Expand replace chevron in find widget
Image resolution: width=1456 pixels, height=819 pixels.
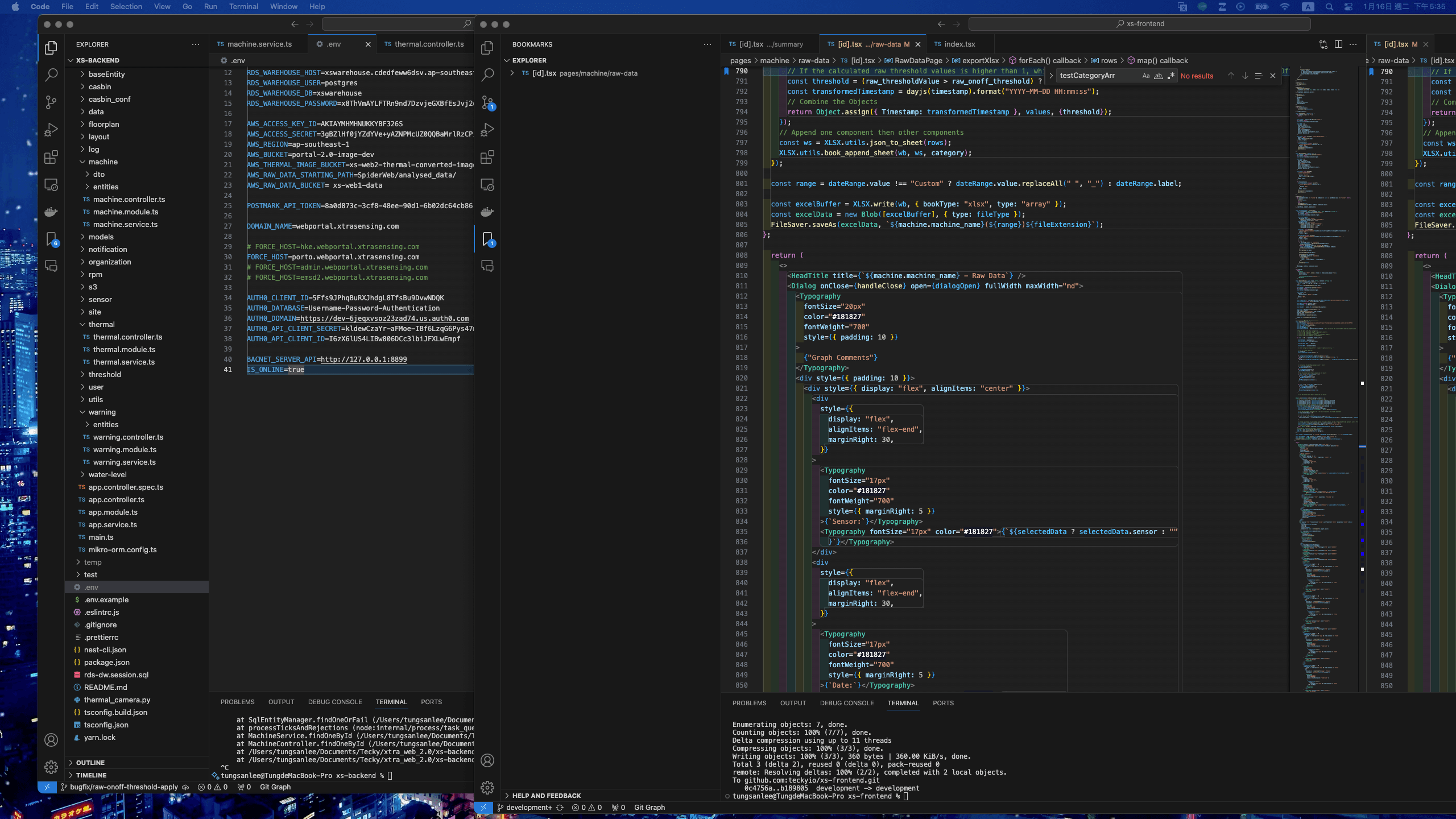click(x=1051, y=76)
